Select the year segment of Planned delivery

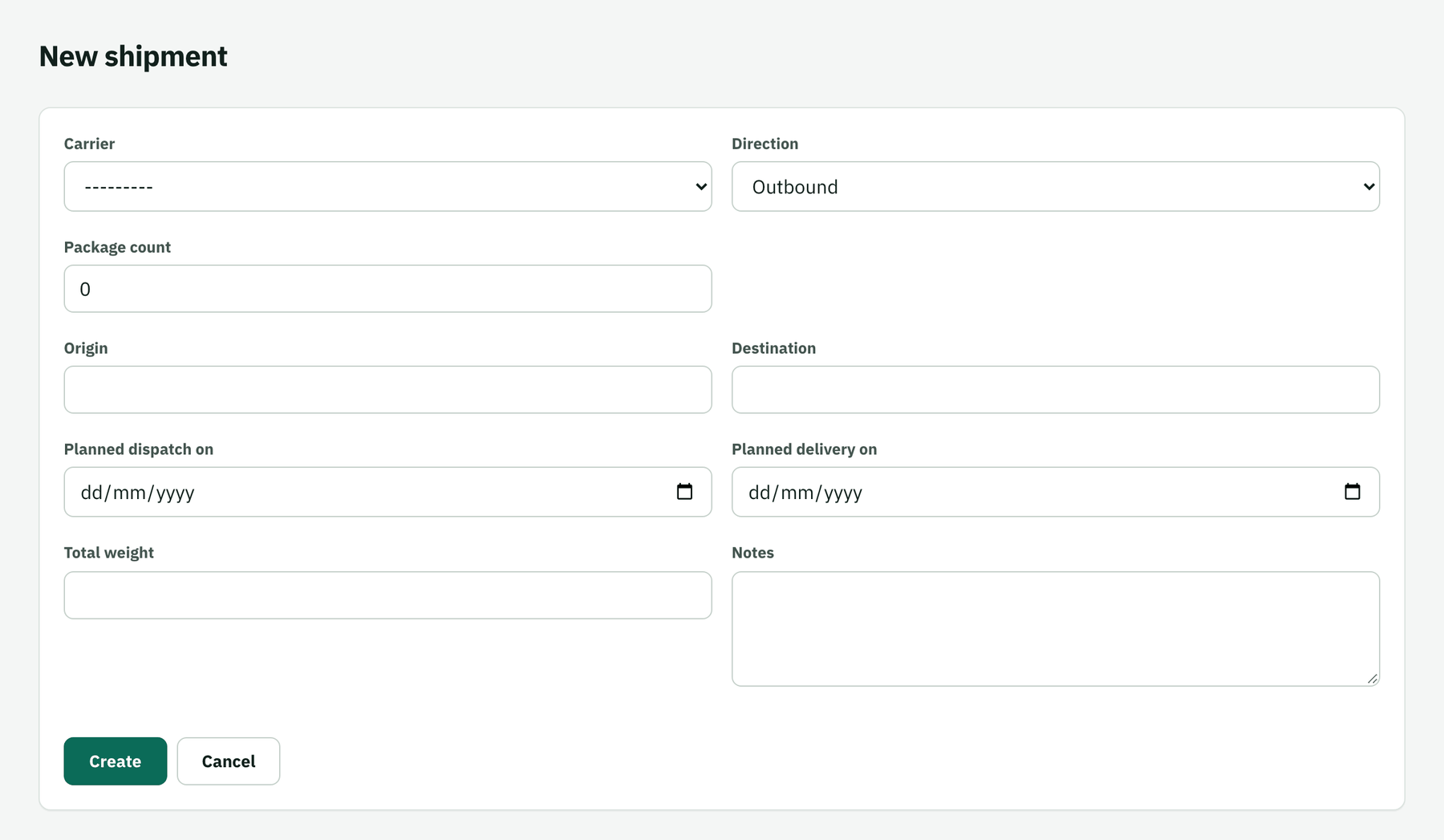[x=842, y=493]
